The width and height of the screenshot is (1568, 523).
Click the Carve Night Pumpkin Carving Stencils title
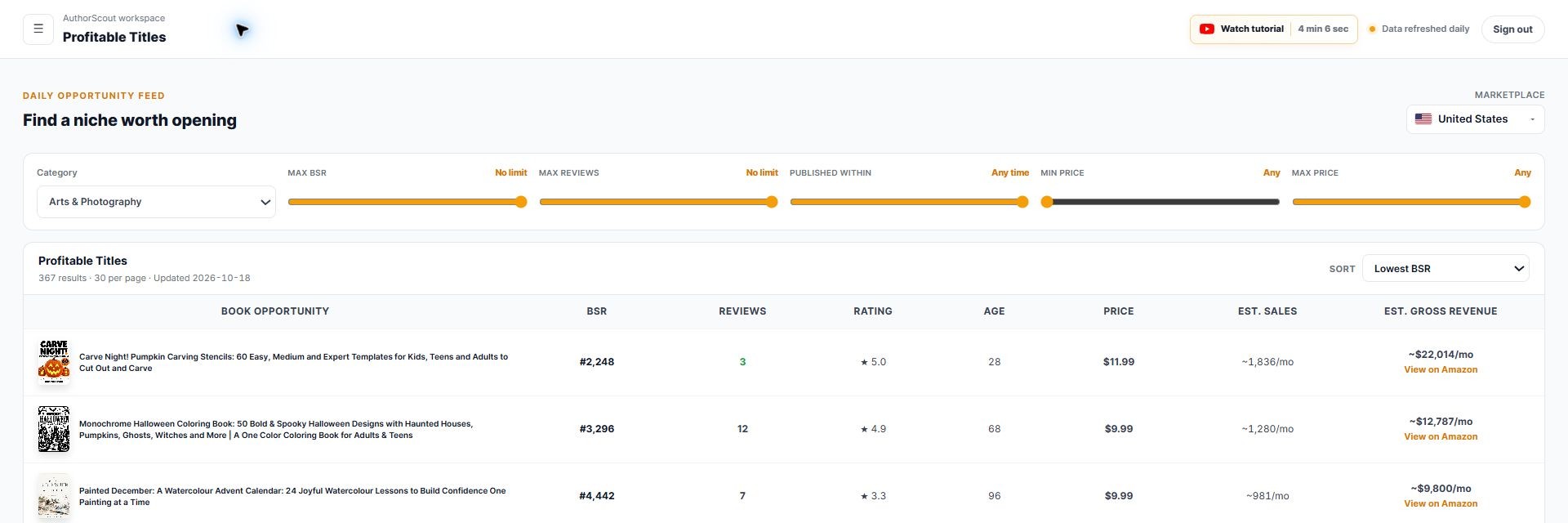[293, 363]
